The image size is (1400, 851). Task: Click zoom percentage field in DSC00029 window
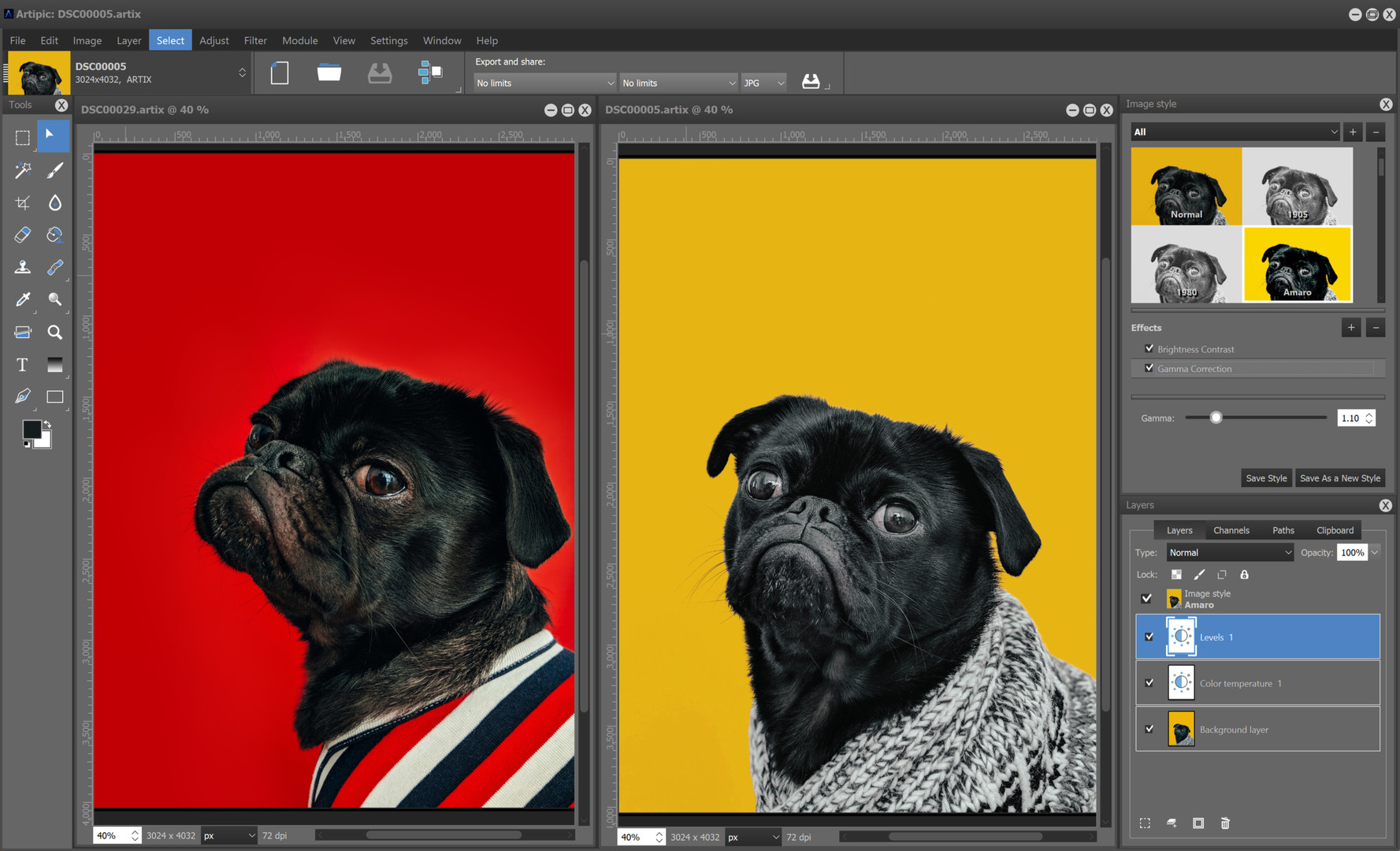click(x=111, y=835)
